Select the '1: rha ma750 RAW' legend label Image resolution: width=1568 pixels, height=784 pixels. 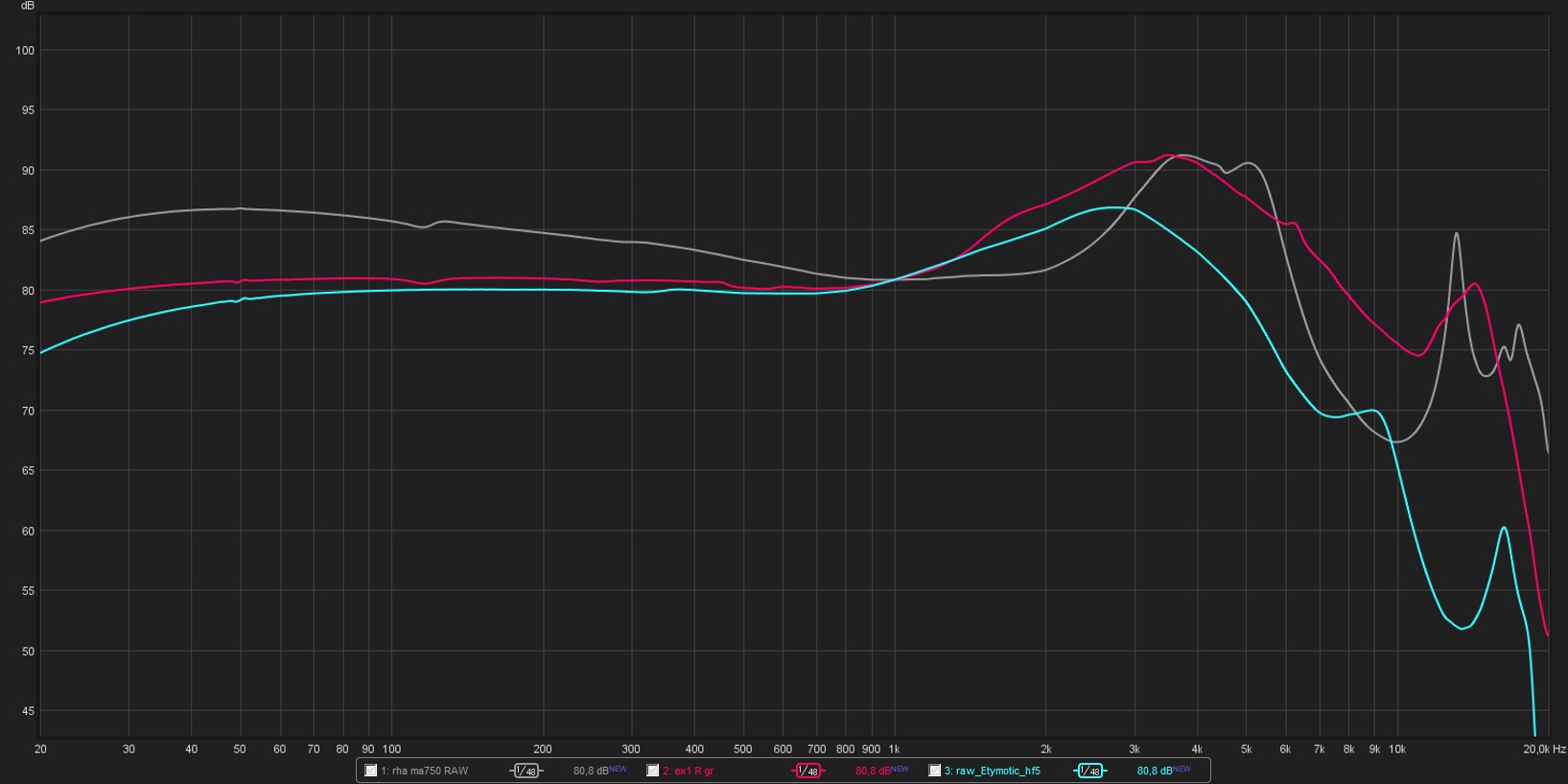[x=424, y=771]
